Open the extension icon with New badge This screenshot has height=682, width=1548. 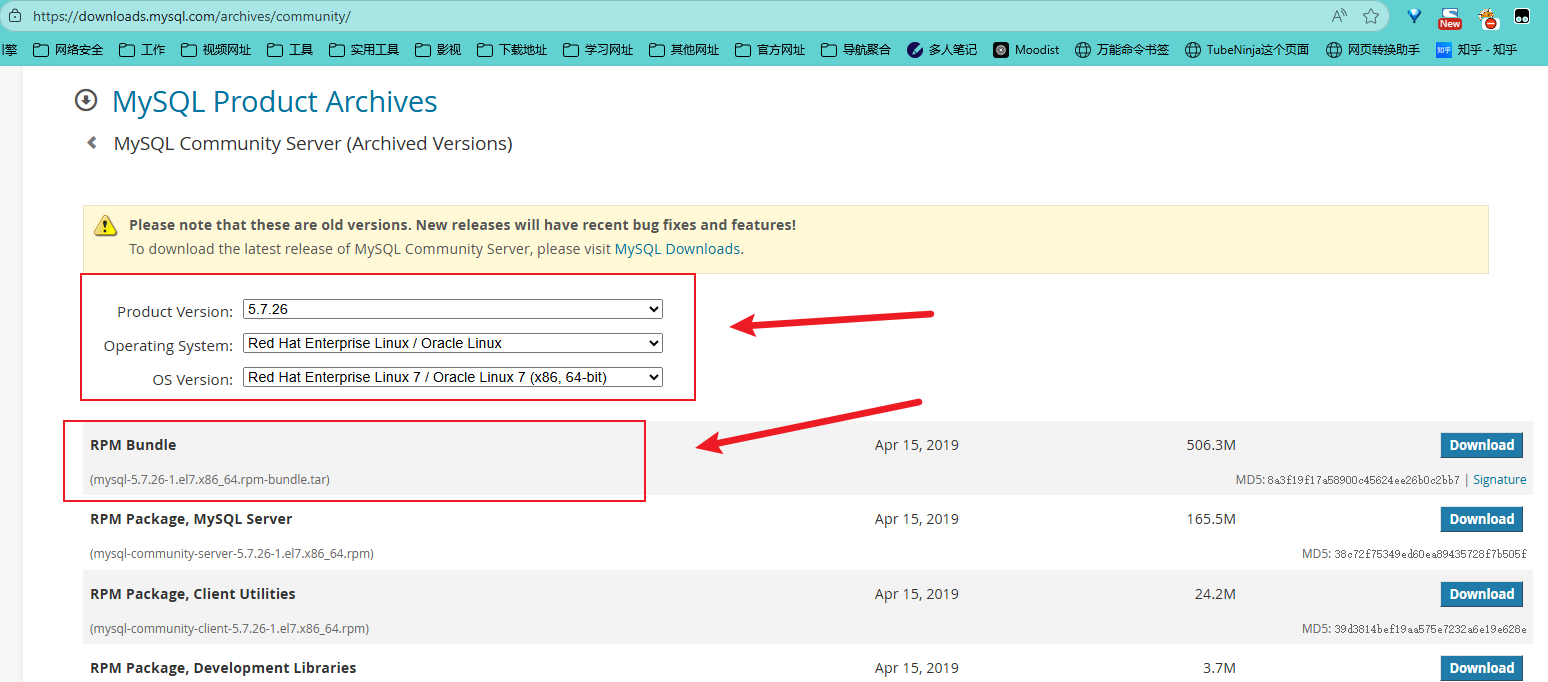(x=1449, y=17)
